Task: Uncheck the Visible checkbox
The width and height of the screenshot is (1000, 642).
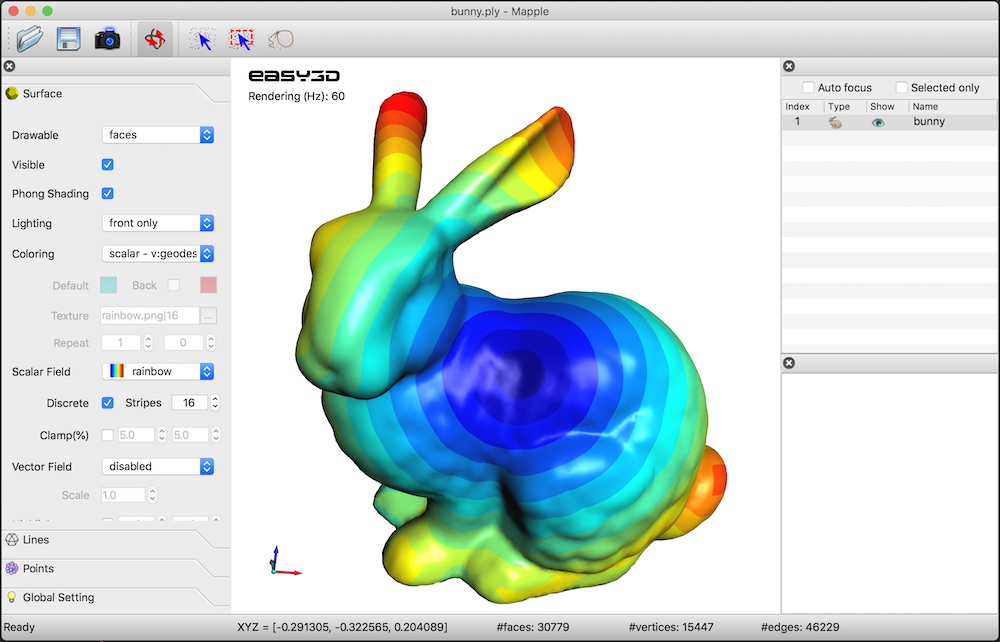Action: point(108,164)
